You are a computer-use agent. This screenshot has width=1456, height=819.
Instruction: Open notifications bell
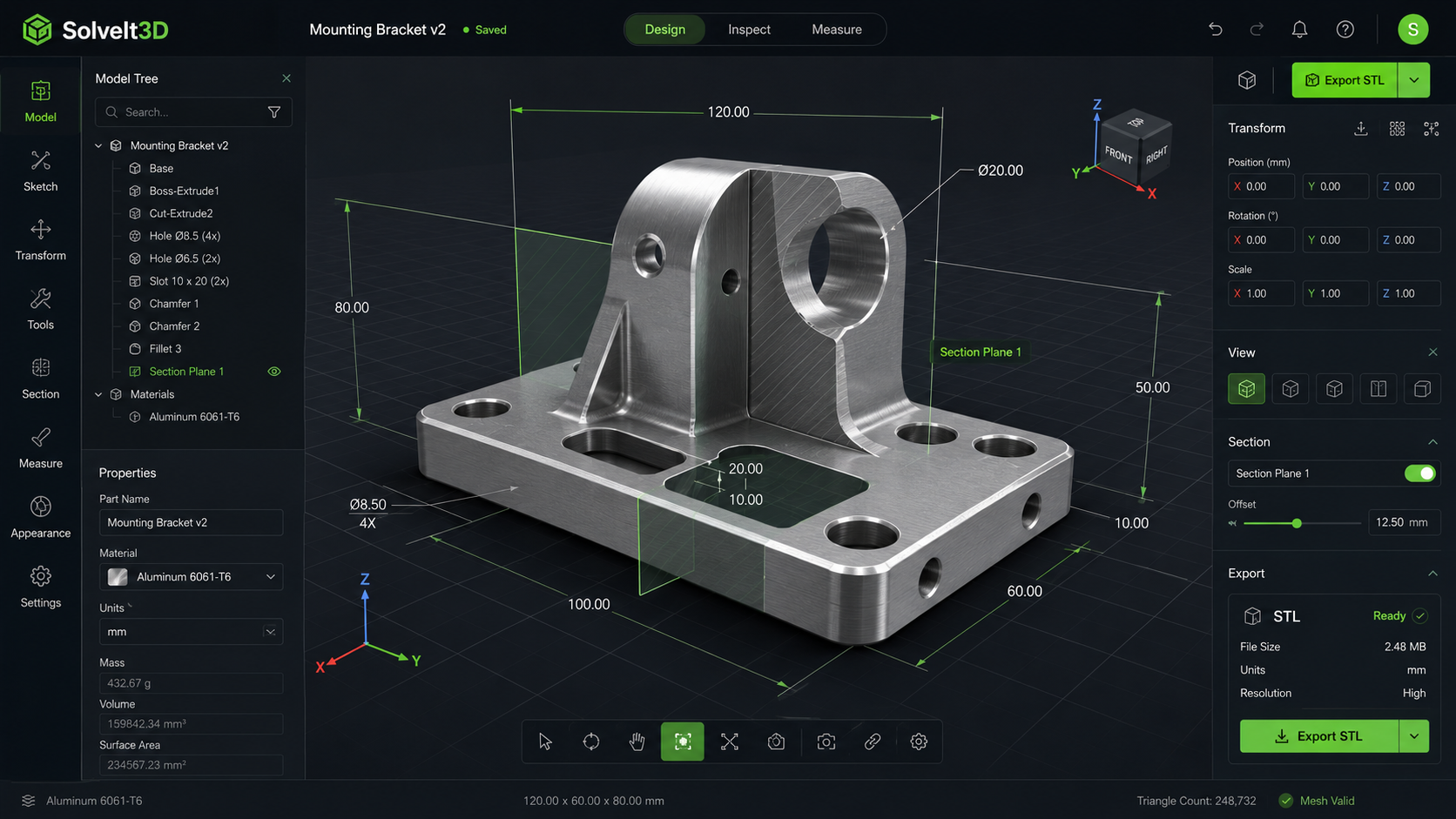(x=1299, y=30)
